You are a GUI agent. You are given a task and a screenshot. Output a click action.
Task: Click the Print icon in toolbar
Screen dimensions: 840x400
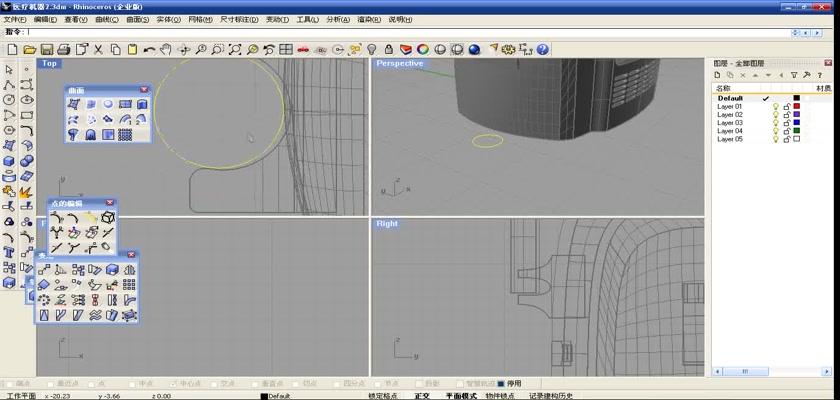pyautogui.click(x=63, y=49)
